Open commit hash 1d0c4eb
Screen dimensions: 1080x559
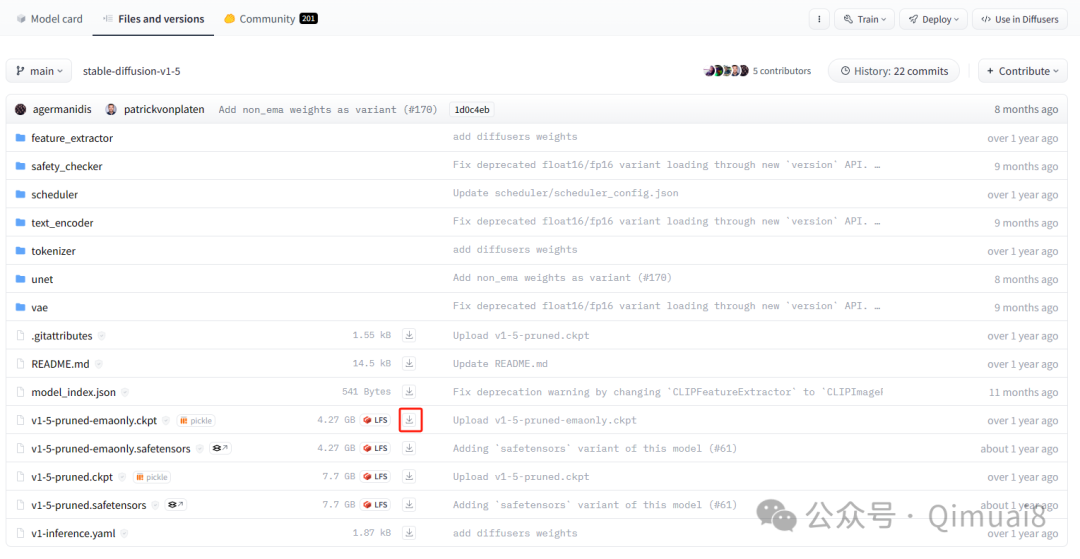tap(471, 109)
